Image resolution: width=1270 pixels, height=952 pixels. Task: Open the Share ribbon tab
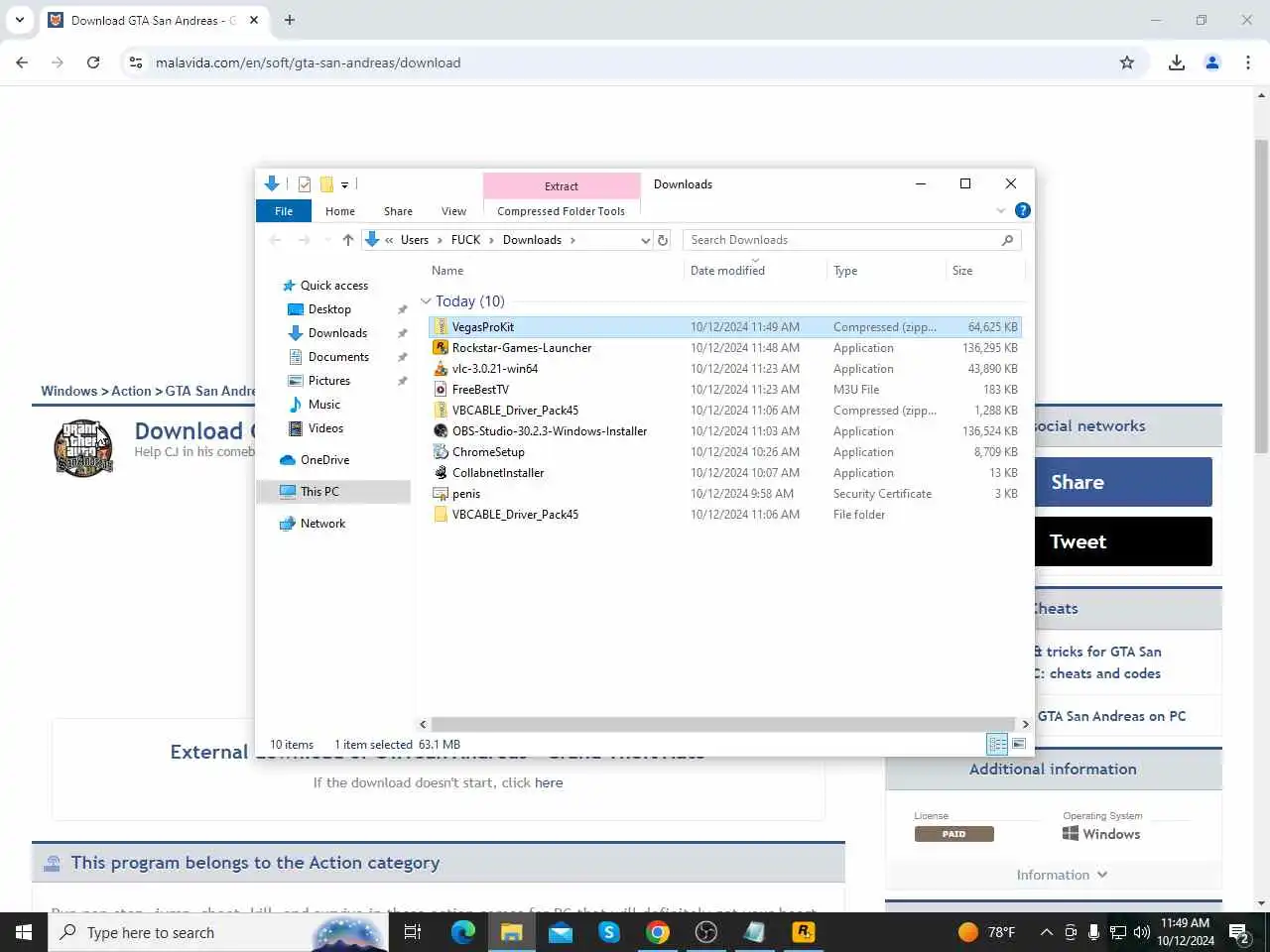(x=398, y=211)
